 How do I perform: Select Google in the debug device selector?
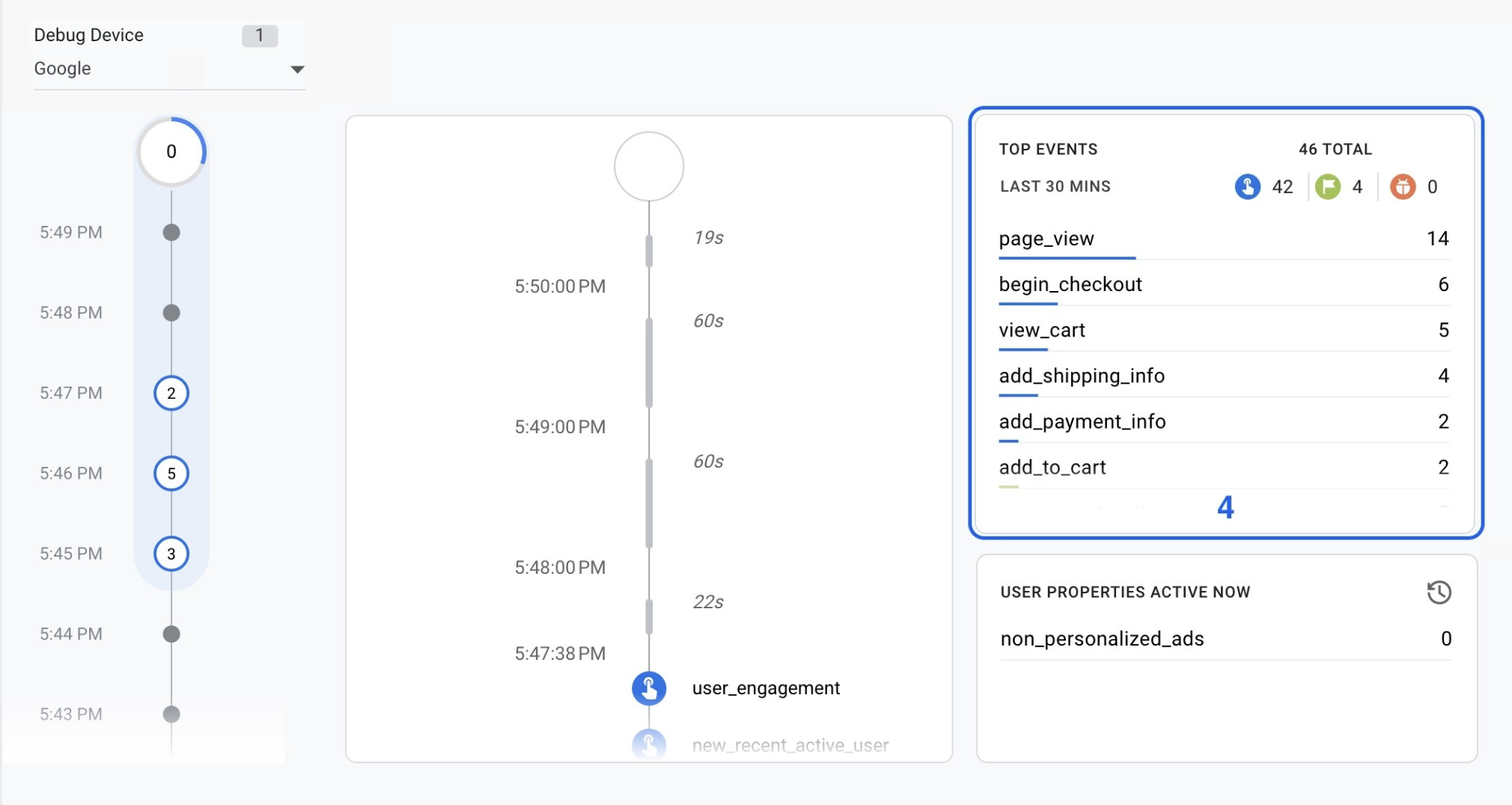tap(63, 69)
